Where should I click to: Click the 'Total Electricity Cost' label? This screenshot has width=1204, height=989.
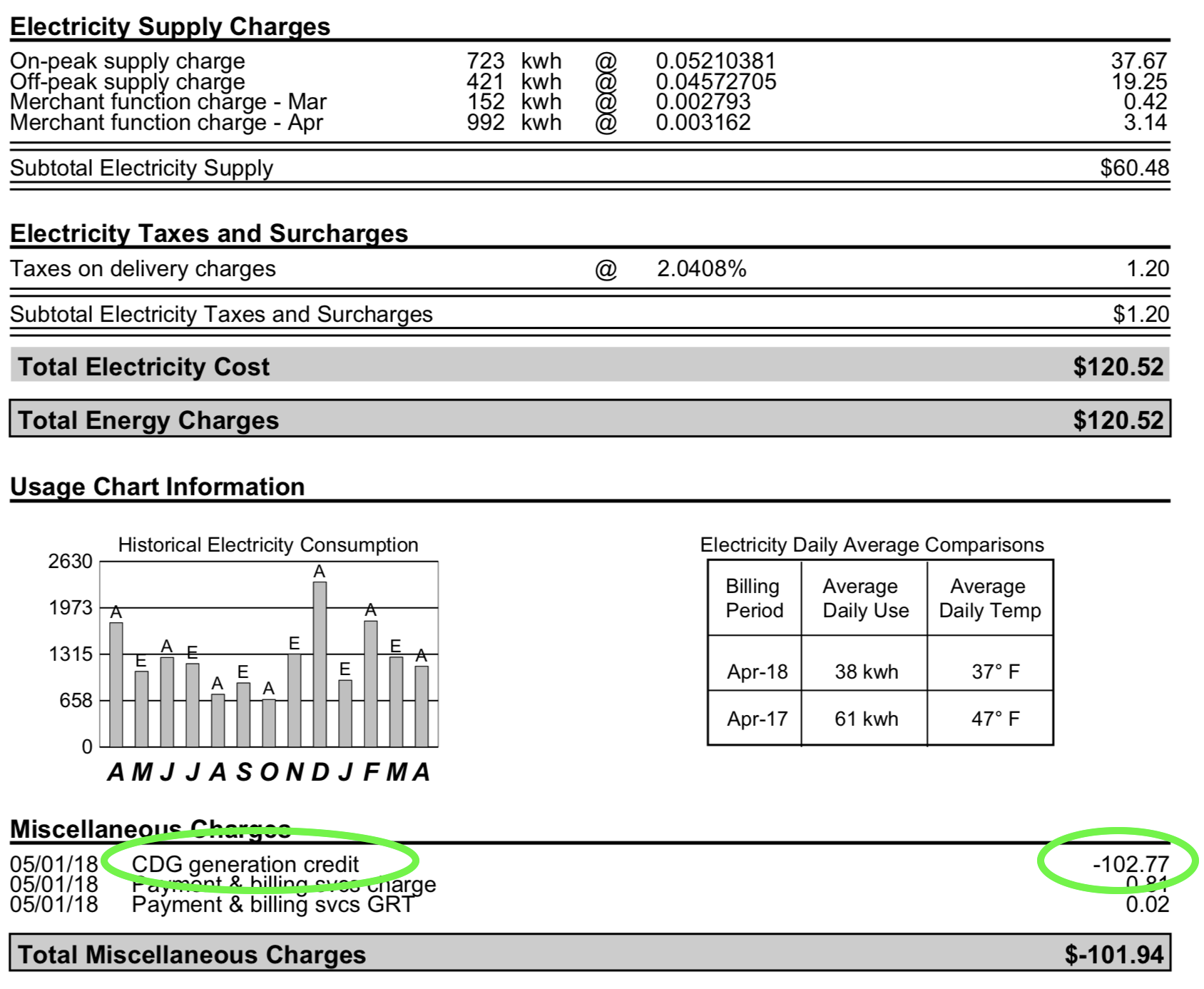pos(143,367)
